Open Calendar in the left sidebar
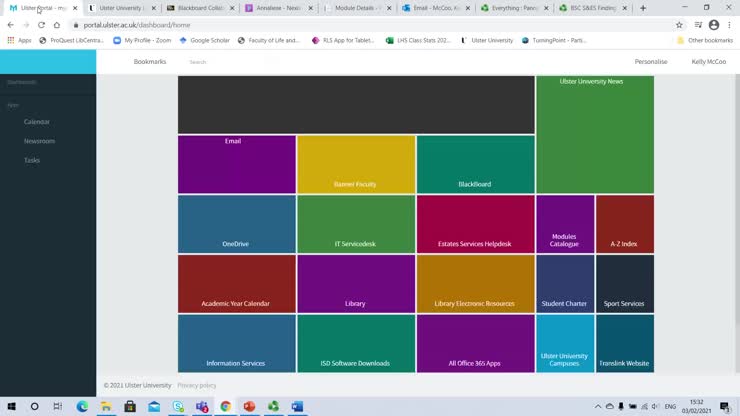 tap(37, 122)
